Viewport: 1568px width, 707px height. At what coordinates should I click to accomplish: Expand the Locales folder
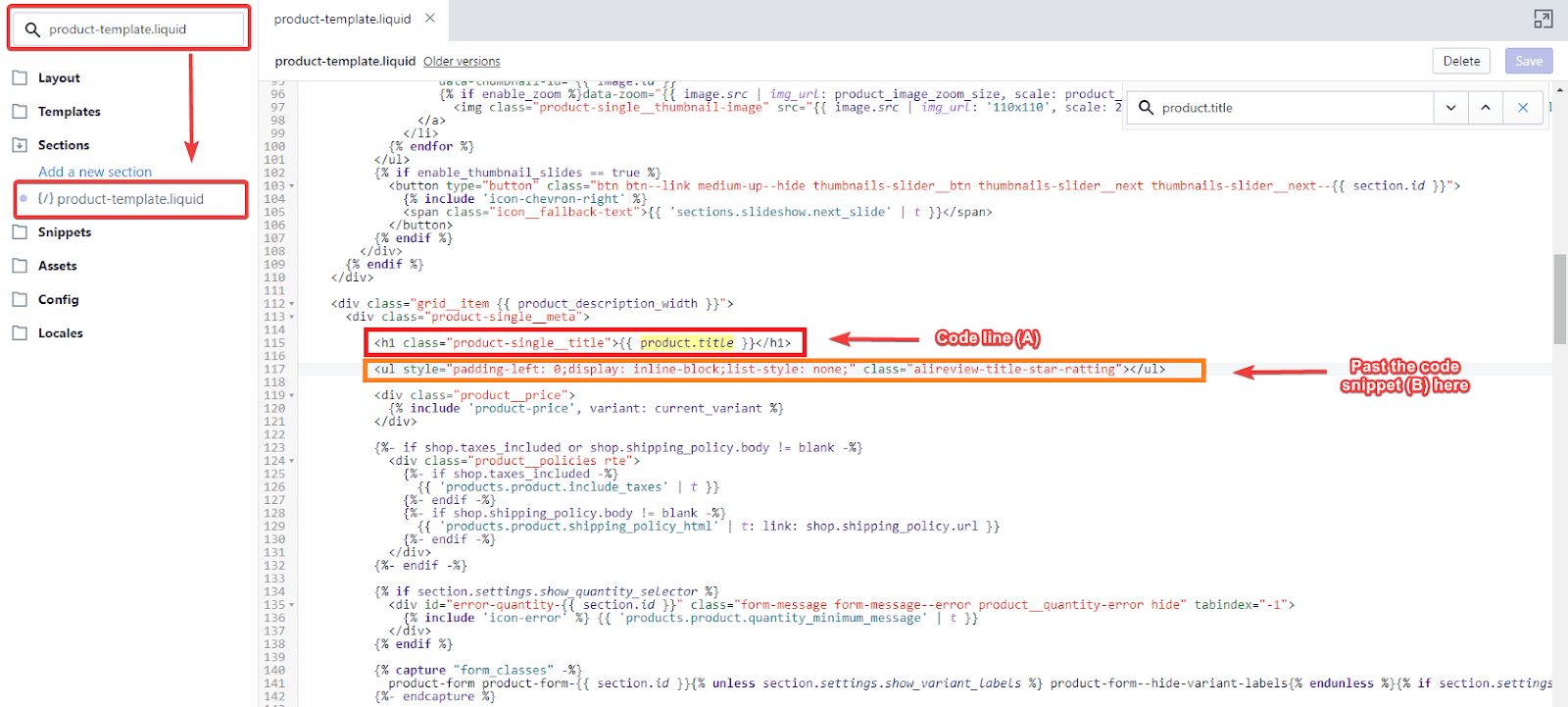[61, 333]
